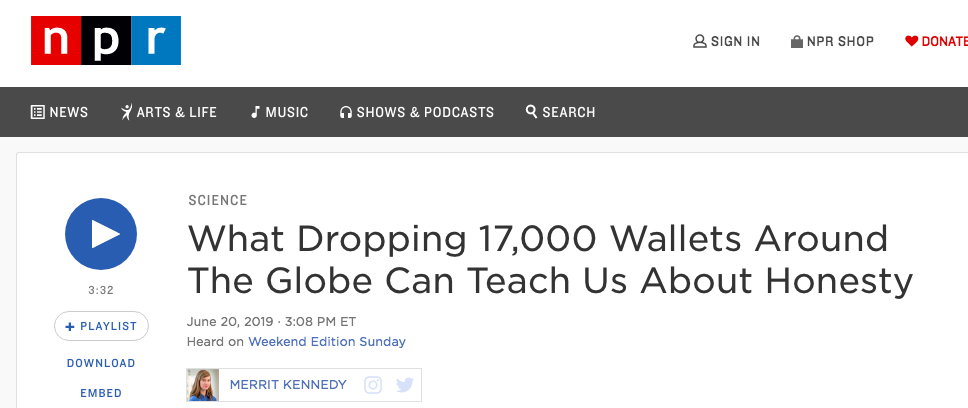This screenshot has height=408, width=968.
Task: Open the Merrit Kennedy author page
Action: pyautogui.click(x=288, y=385)
